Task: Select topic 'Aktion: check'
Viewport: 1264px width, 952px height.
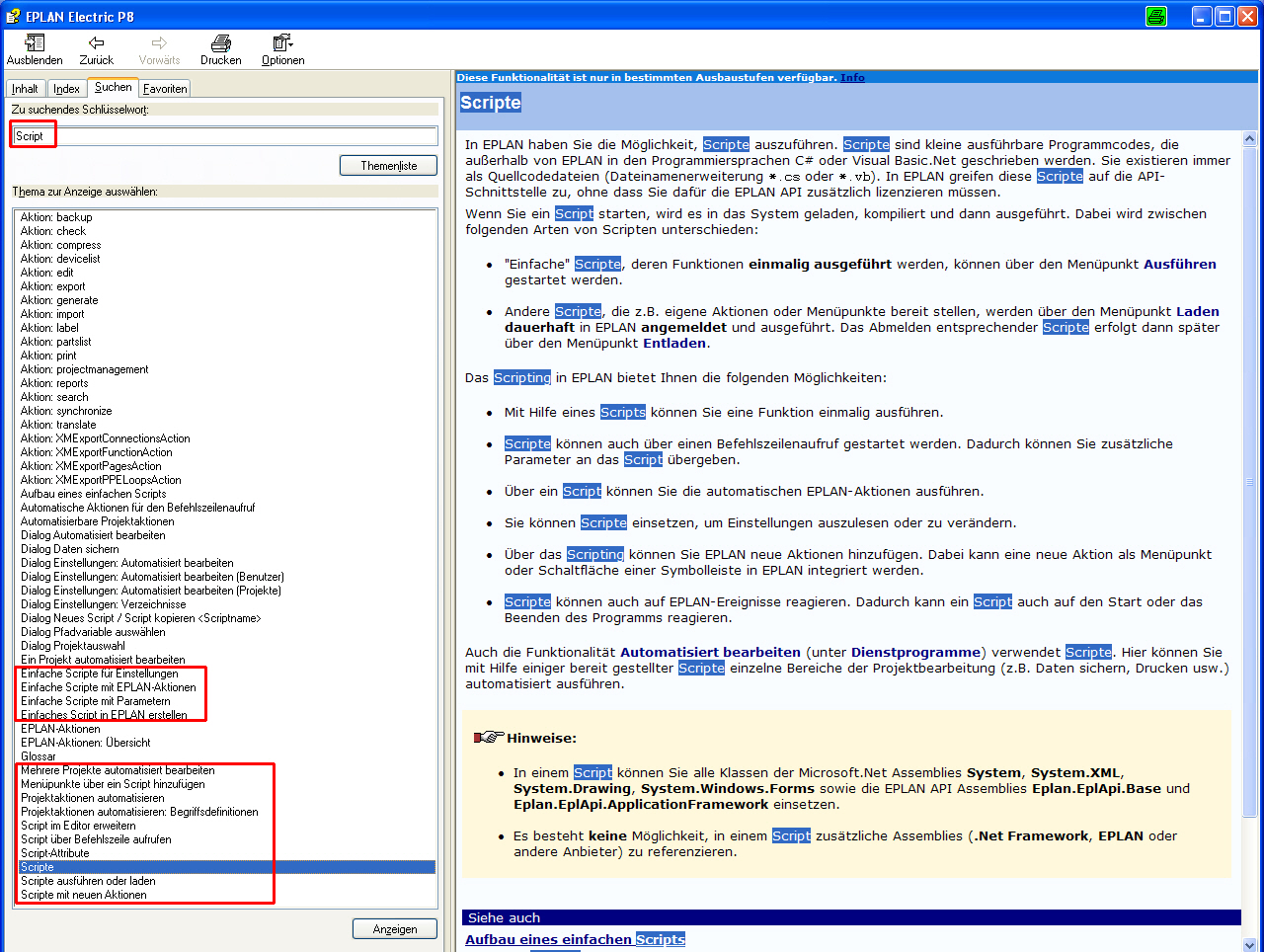Action: 53,231
